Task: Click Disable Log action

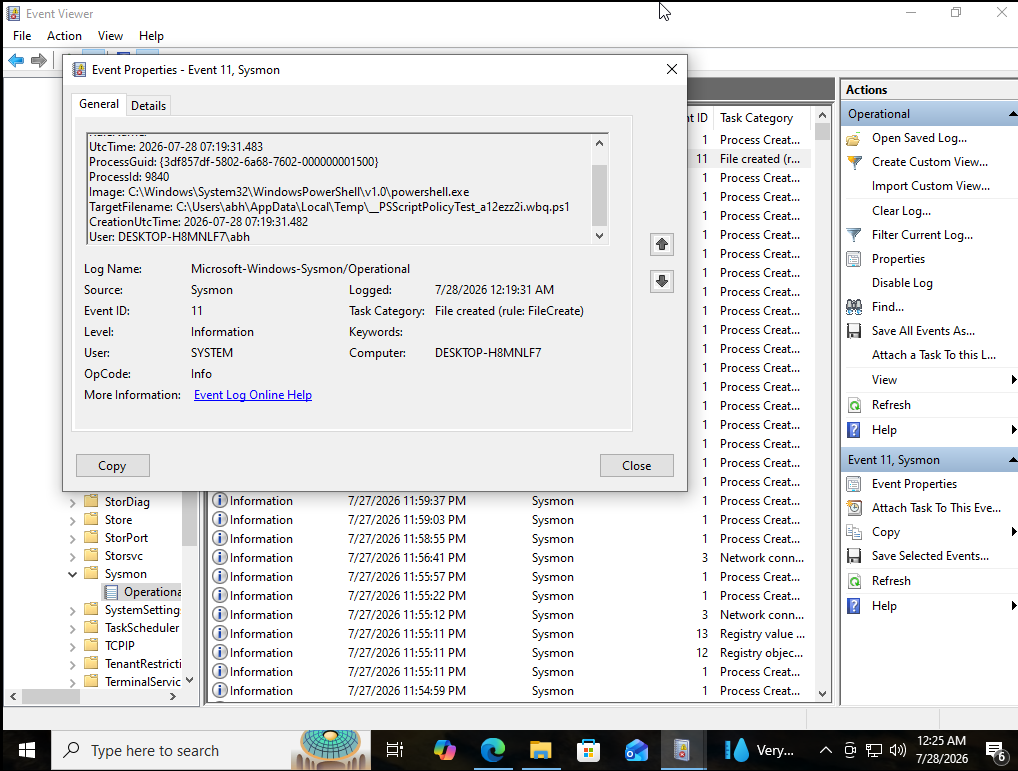Action: pyautogui.click(x=902, y=283)
